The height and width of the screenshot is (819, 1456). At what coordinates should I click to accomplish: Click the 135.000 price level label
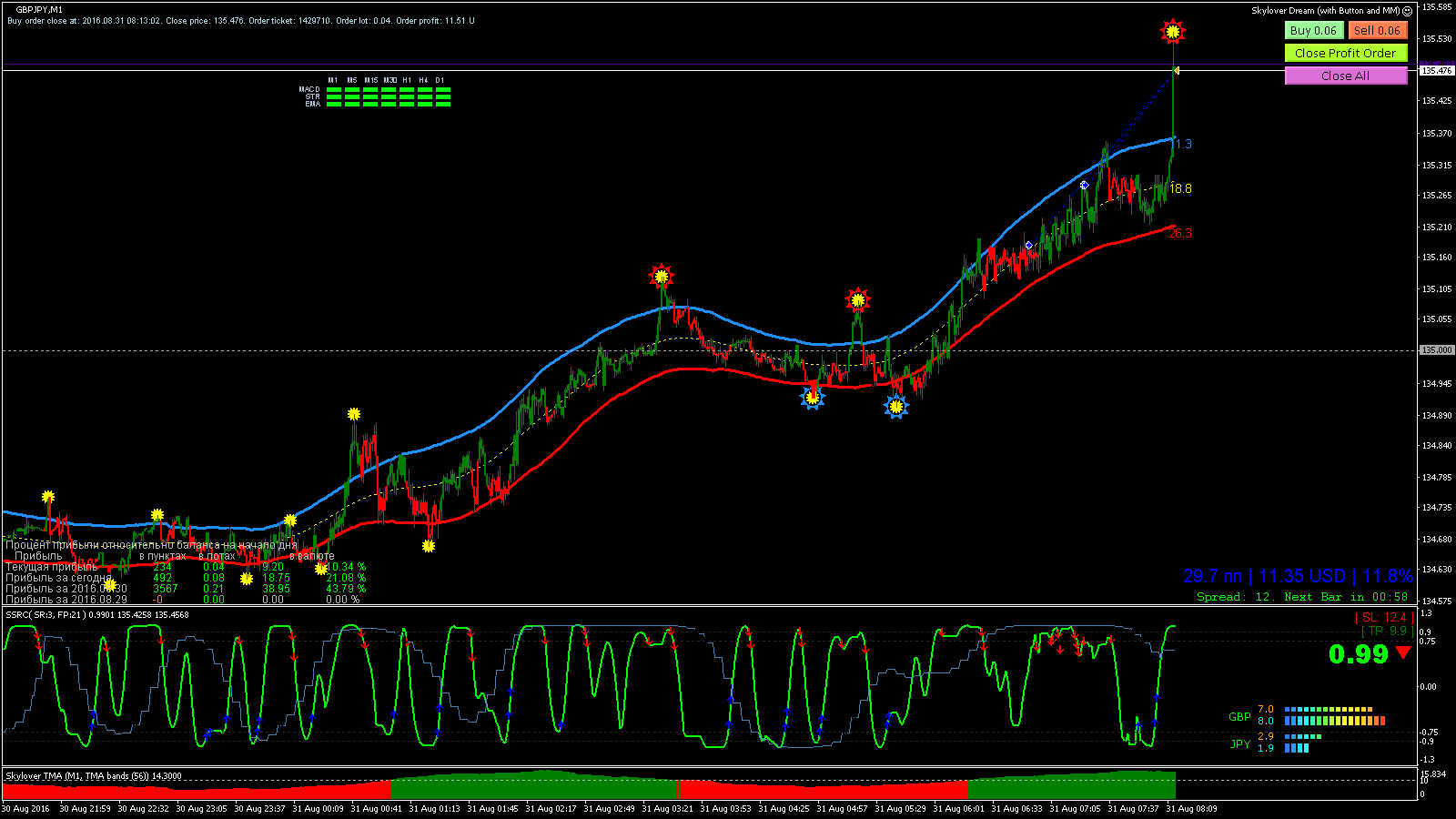1437,350
